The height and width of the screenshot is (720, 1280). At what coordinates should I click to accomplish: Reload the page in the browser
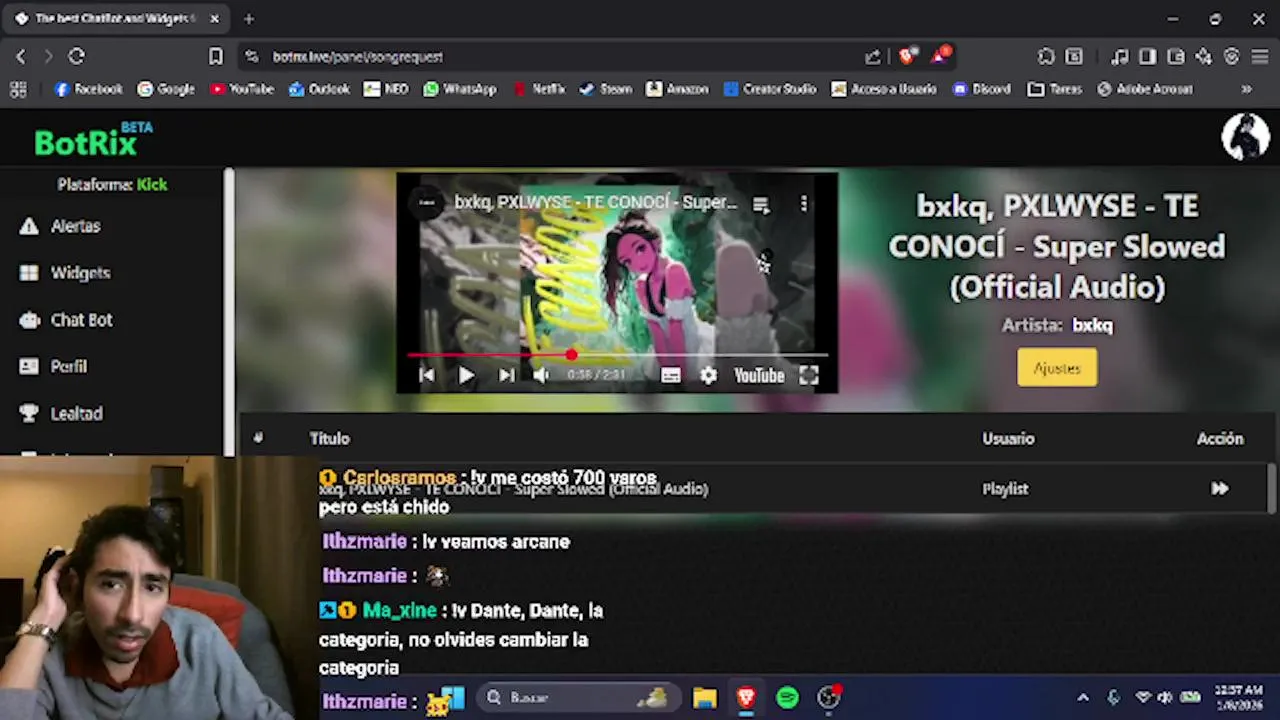(x=77, y=57)
